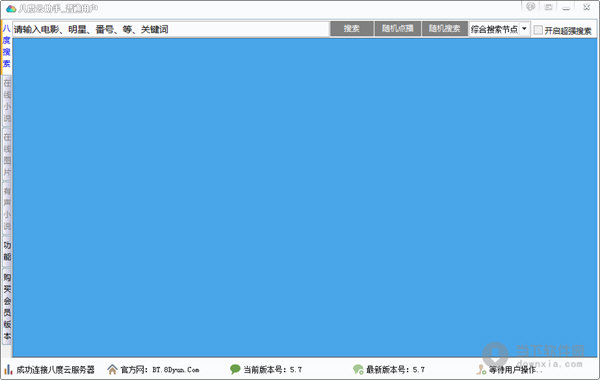The height and width of the screenshot is (380, 600).
Task: Open the 功能 side tab
Action: [7, 251]
